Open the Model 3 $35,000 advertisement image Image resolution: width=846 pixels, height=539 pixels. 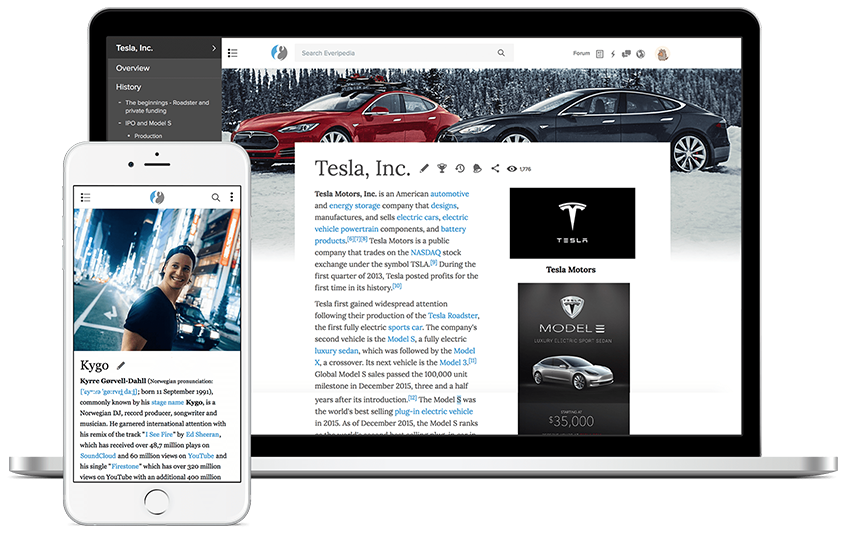[x=574, y=359]
